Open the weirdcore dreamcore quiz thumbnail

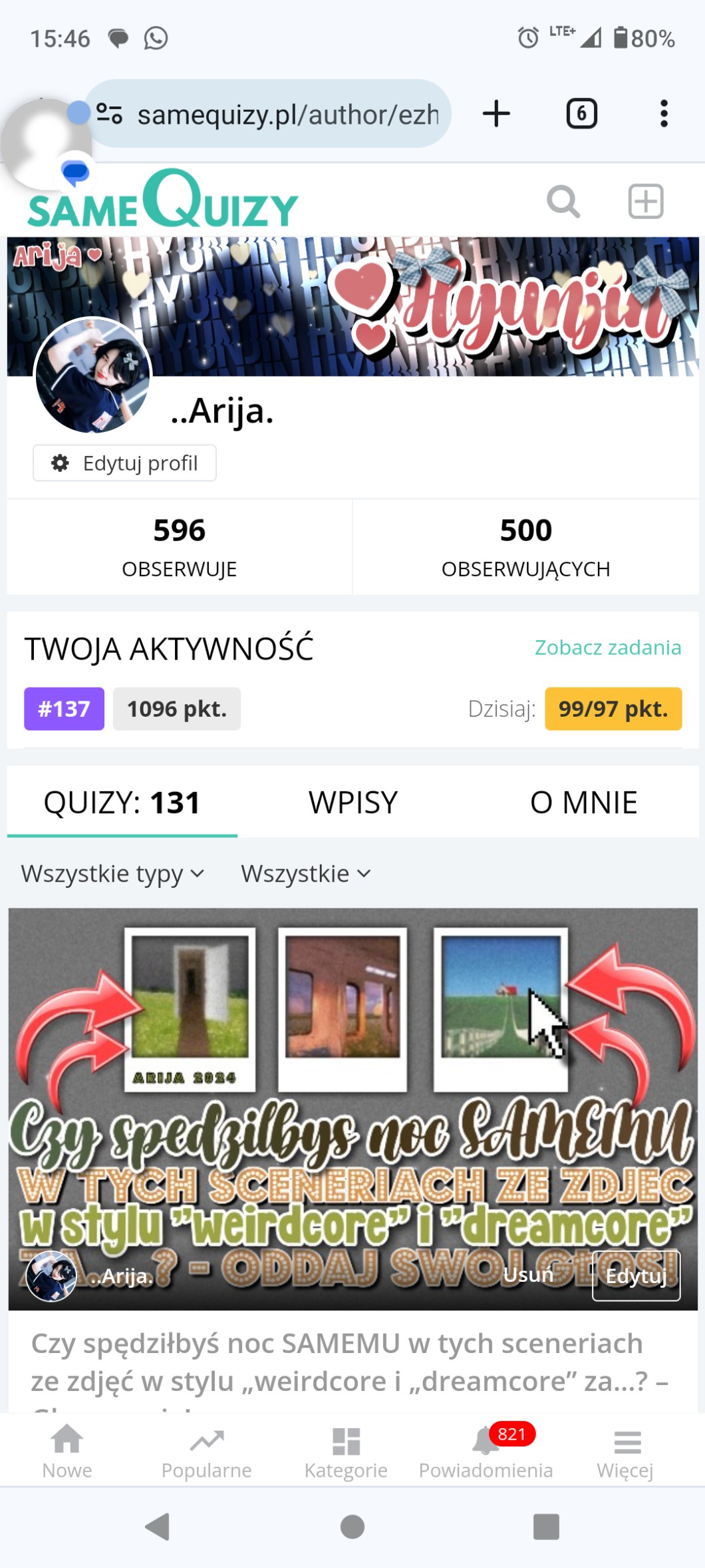[353, 1109]
